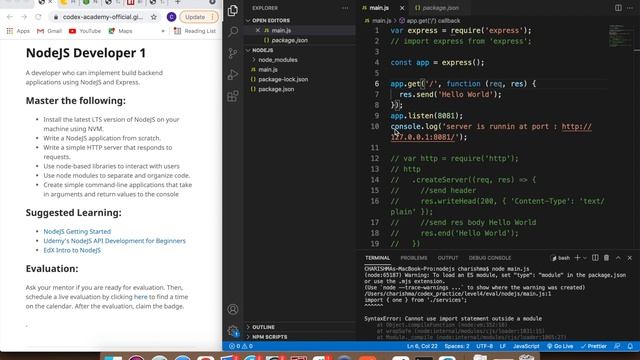This screenshot has height=360, width=640.
Task: Open Explorer panel more actions menu
Action: (345, 8)
